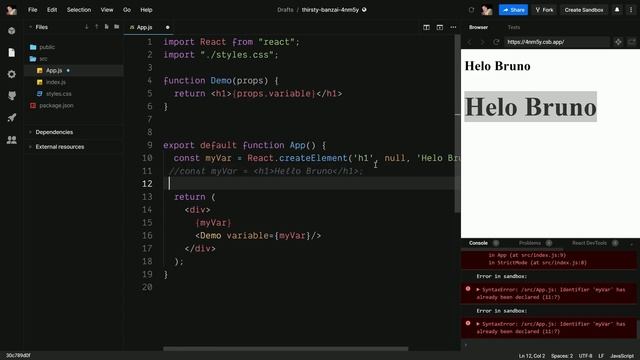Open the View menu
Screen dimensions: 640x360
point(107,10)
